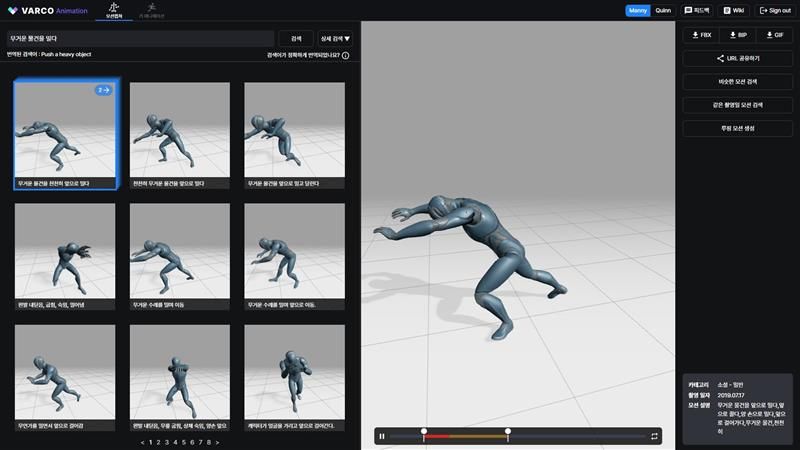Screen dimensions: 800x450
Task: Download the motion as GIF
Action: pyautogui.click(x=774, y=35)
